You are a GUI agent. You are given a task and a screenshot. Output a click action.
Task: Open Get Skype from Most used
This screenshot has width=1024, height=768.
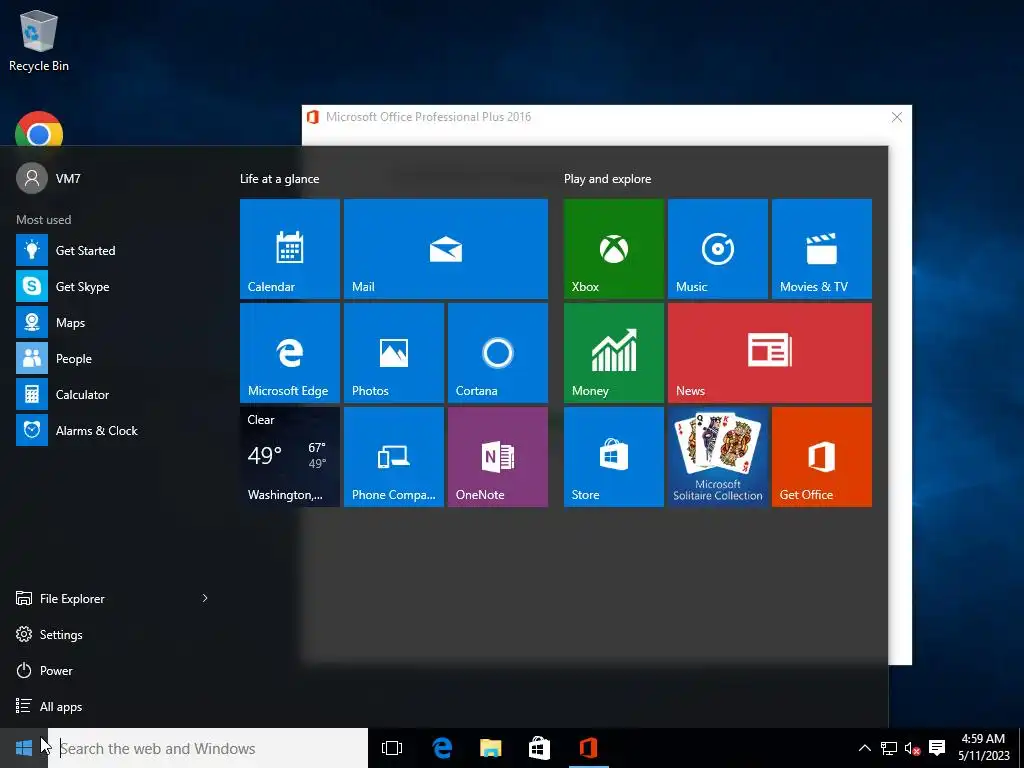point(111,286)
